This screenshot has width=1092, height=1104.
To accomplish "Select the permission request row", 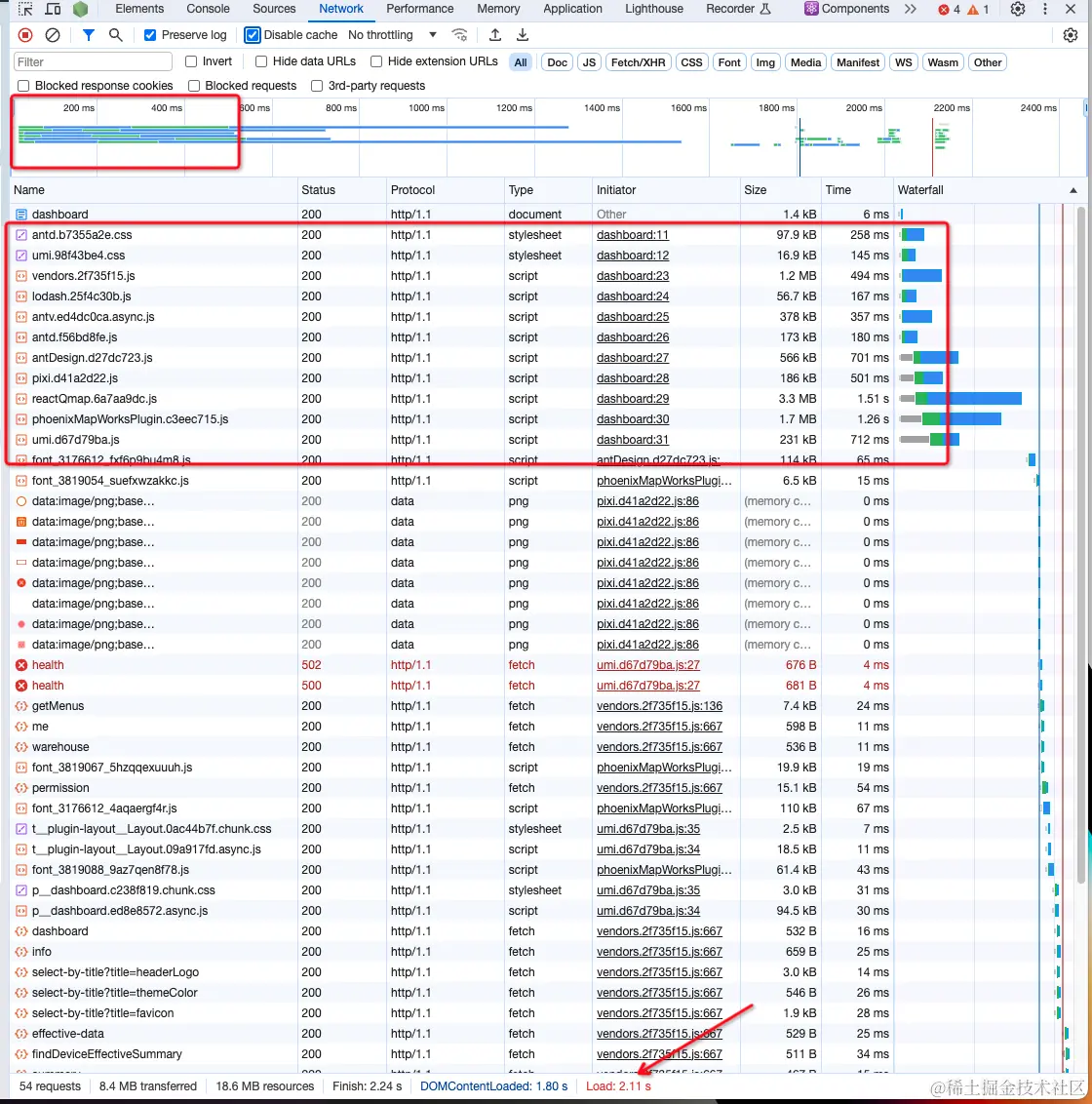I will point(543,788).
